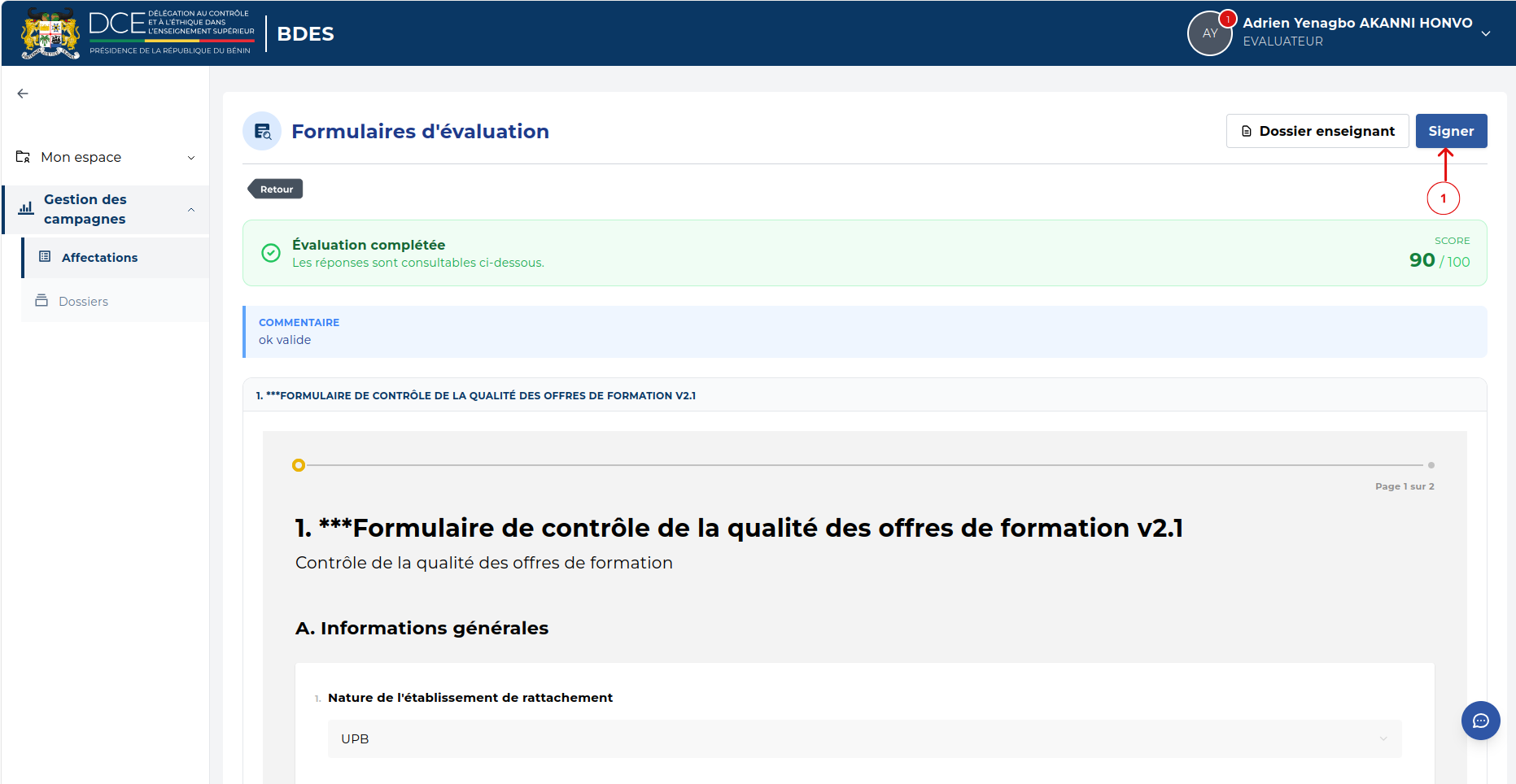
Task: Select Gestion des campagnes menu
Action: (106, 210)
